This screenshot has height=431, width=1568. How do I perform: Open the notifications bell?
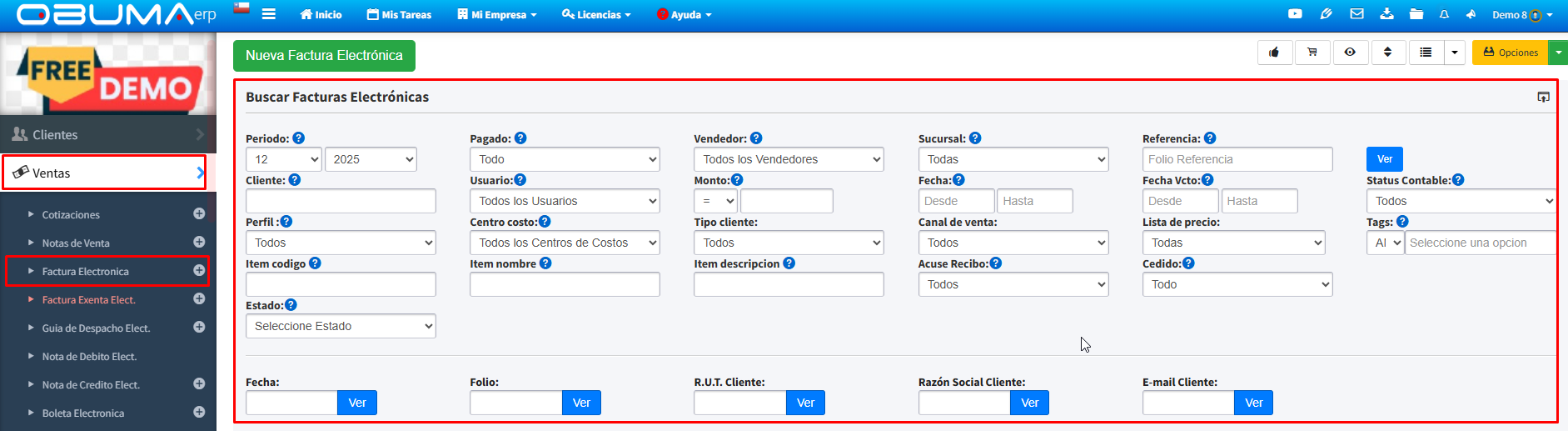pyautogui.click(x=1444, y=14)
